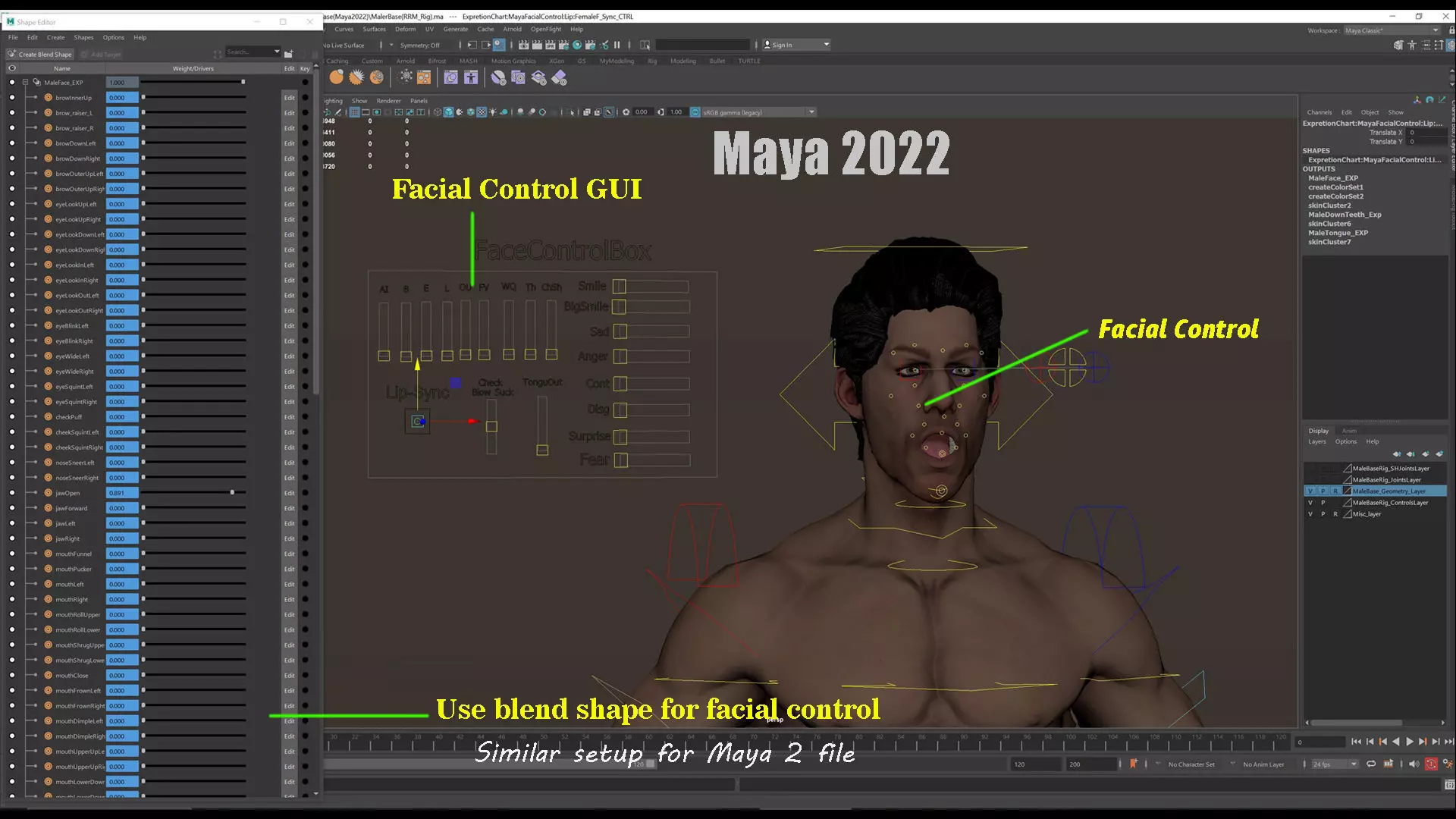The width and height of the screenshot is (1456, 819).
Task: Click Edit button for jawForward
Action: 289,508
